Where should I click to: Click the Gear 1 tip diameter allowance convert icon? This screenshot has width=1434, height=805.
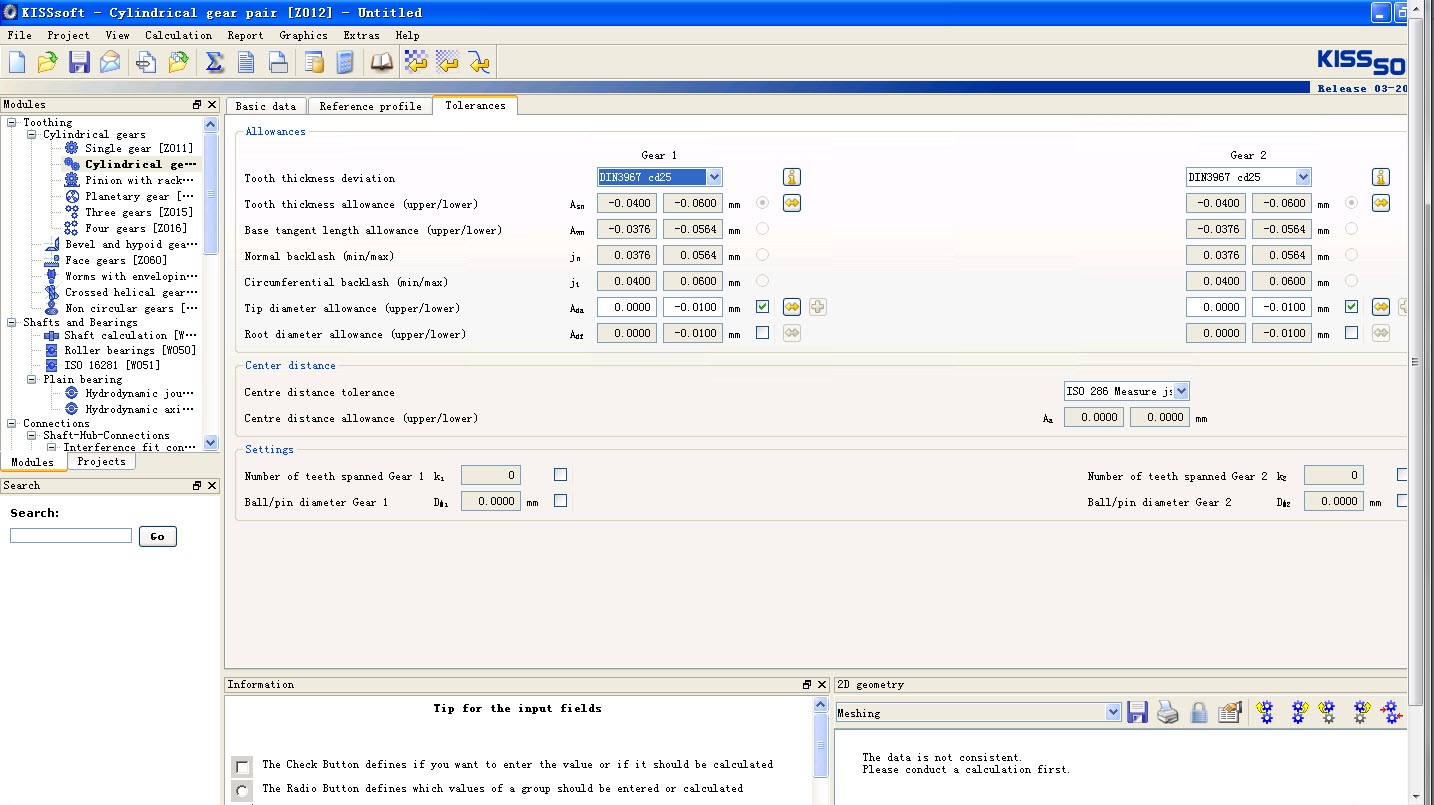pyautogui.click(x=791, y=307)
